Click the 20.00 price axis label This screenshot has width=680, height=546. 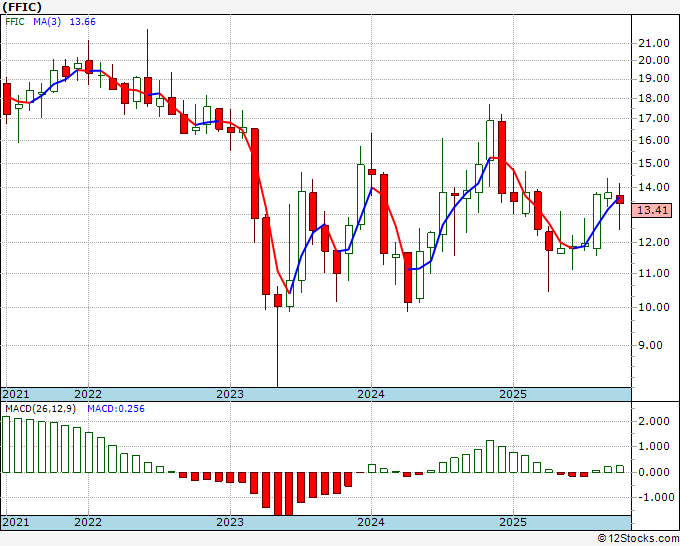point(654,60)
